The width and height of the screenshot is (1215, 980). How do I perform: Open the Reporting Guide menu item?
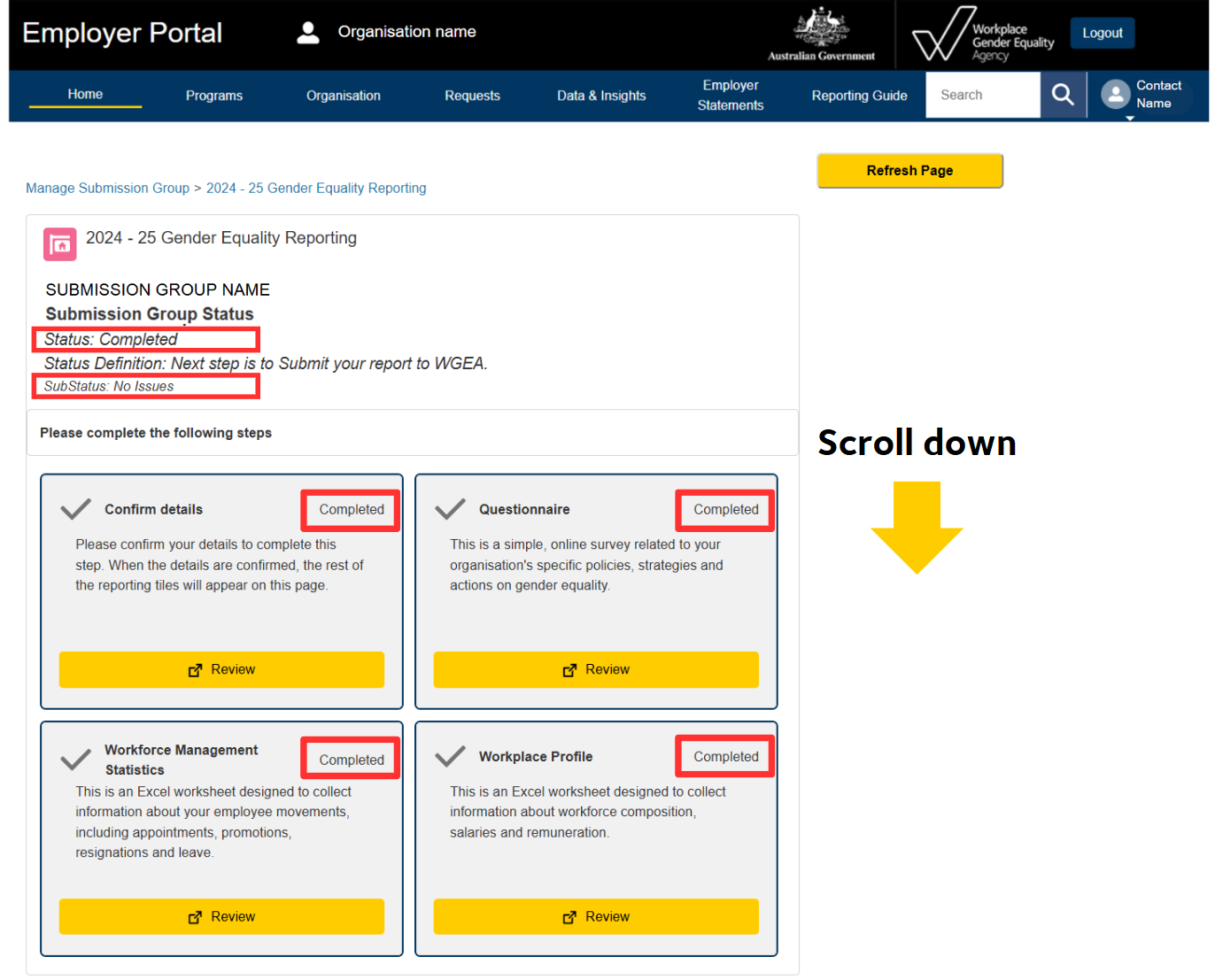point(859,96)
